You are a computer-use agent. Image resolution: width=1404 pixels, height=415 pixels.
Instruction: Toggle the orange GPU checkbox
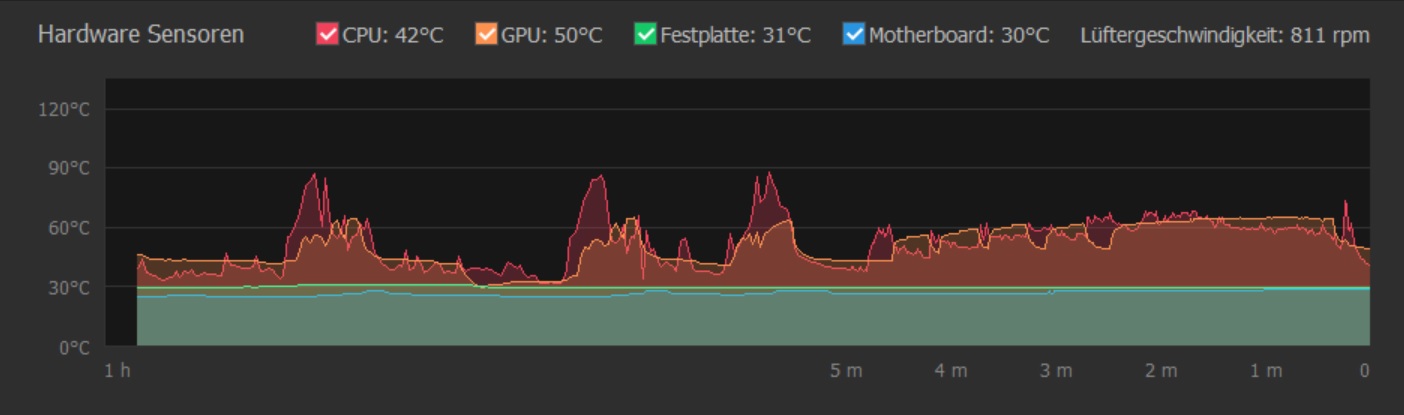[x=486, y=35]
